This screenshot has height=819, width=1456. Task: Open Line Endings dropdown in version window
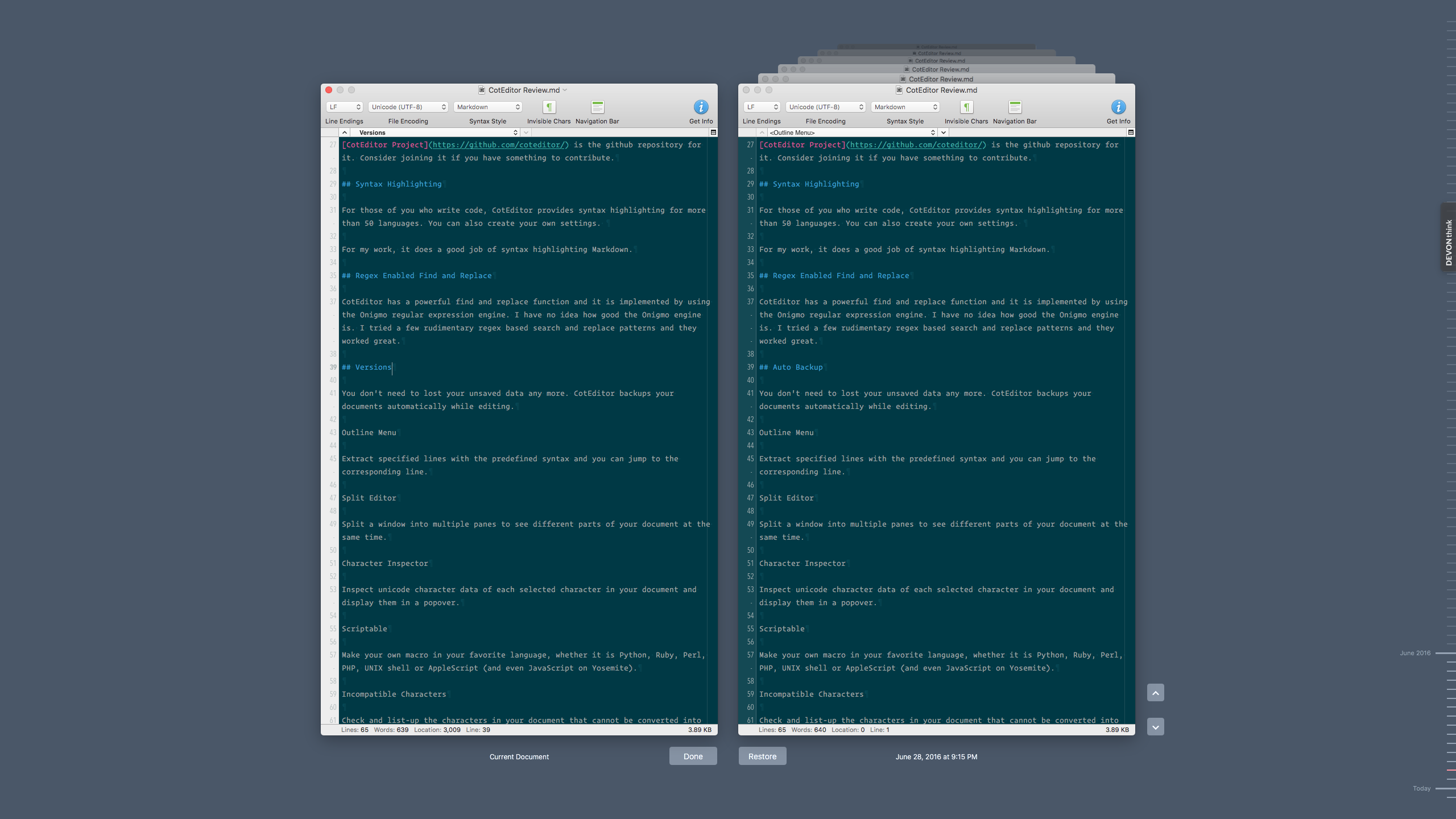[762, 107]
